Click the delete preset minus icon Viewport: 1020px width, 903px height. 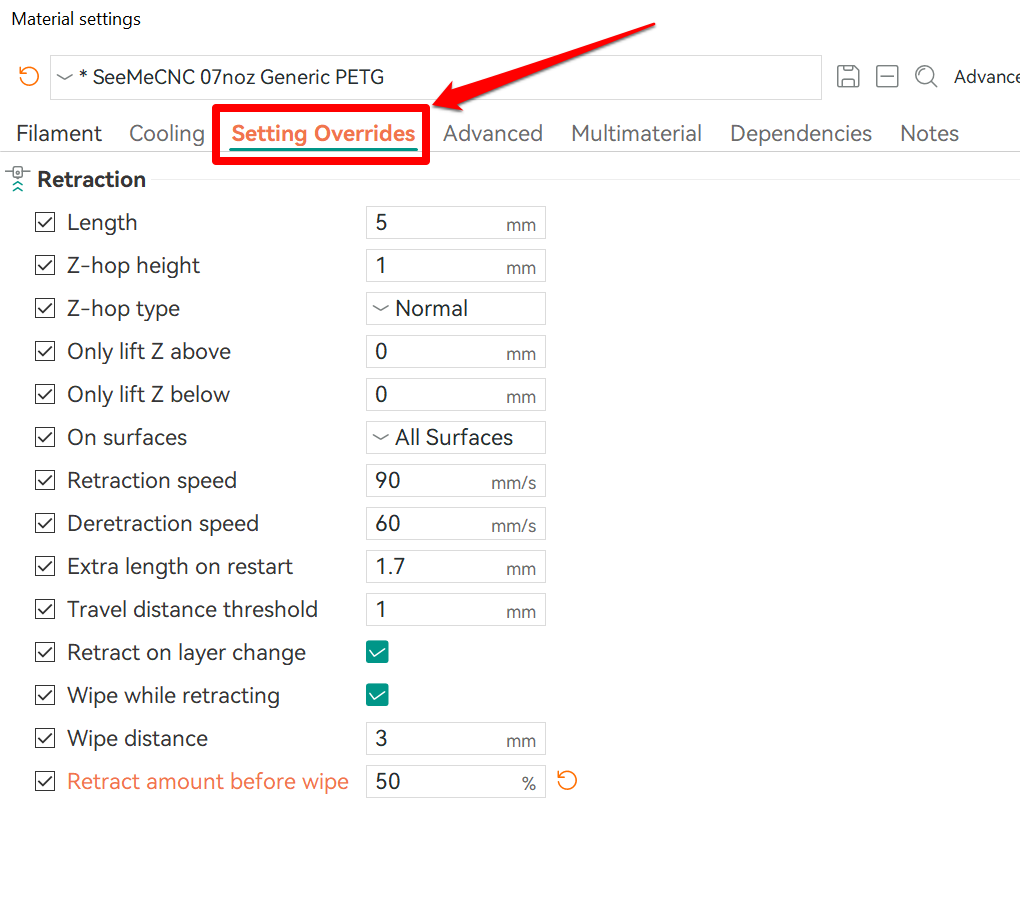(x=887, y=77)
